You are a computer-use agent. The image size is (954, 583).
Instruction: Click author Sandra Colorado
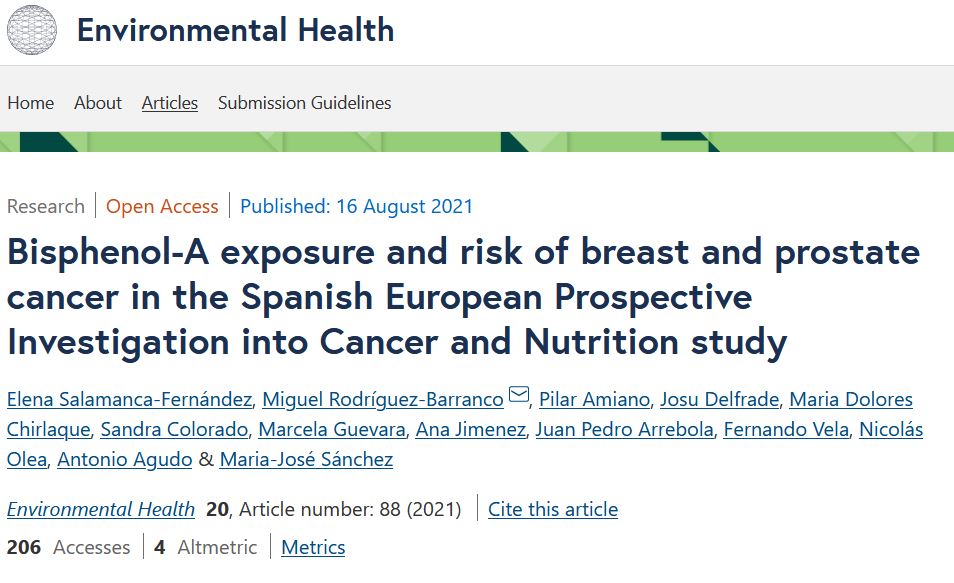pos(174,430)
